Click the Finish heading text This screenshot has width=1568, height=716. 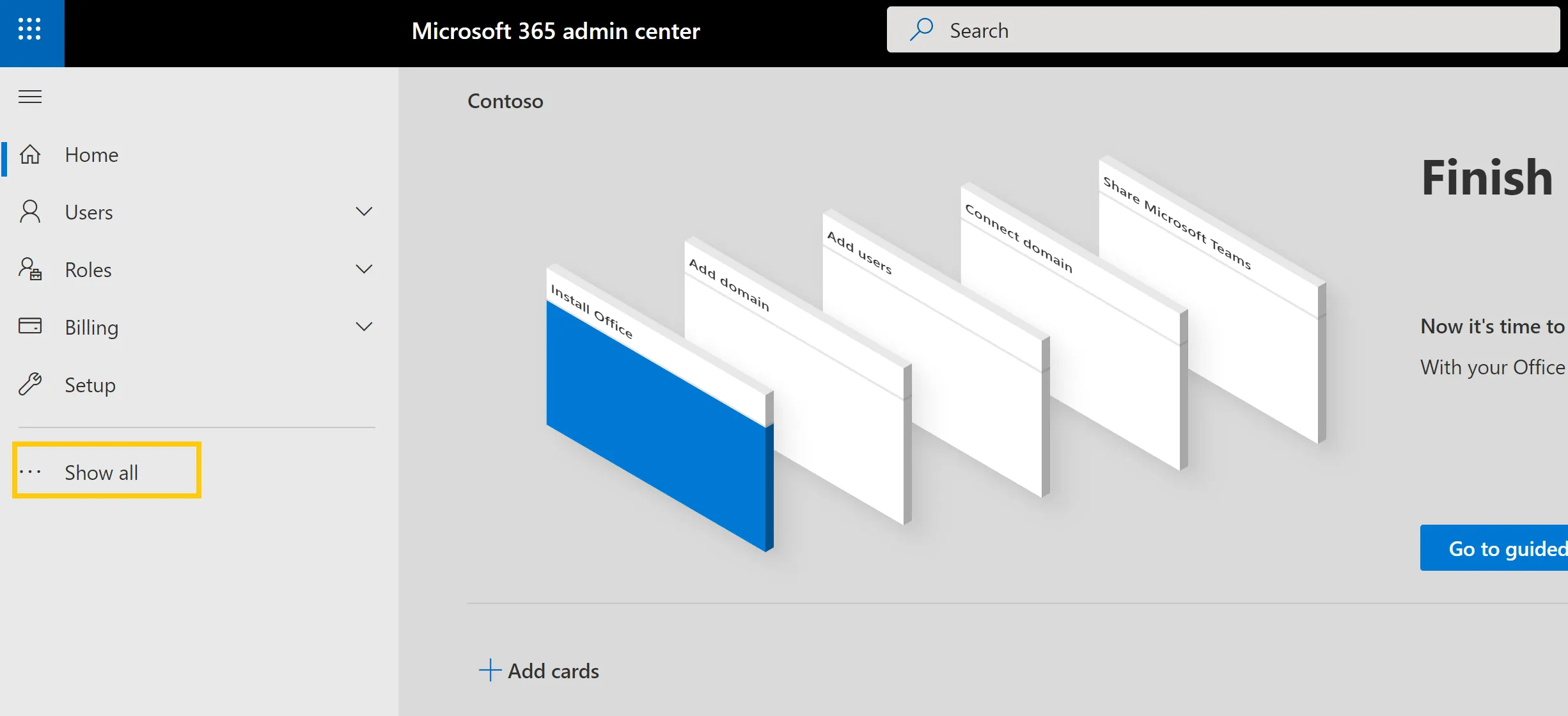(x=1487, y=177)
